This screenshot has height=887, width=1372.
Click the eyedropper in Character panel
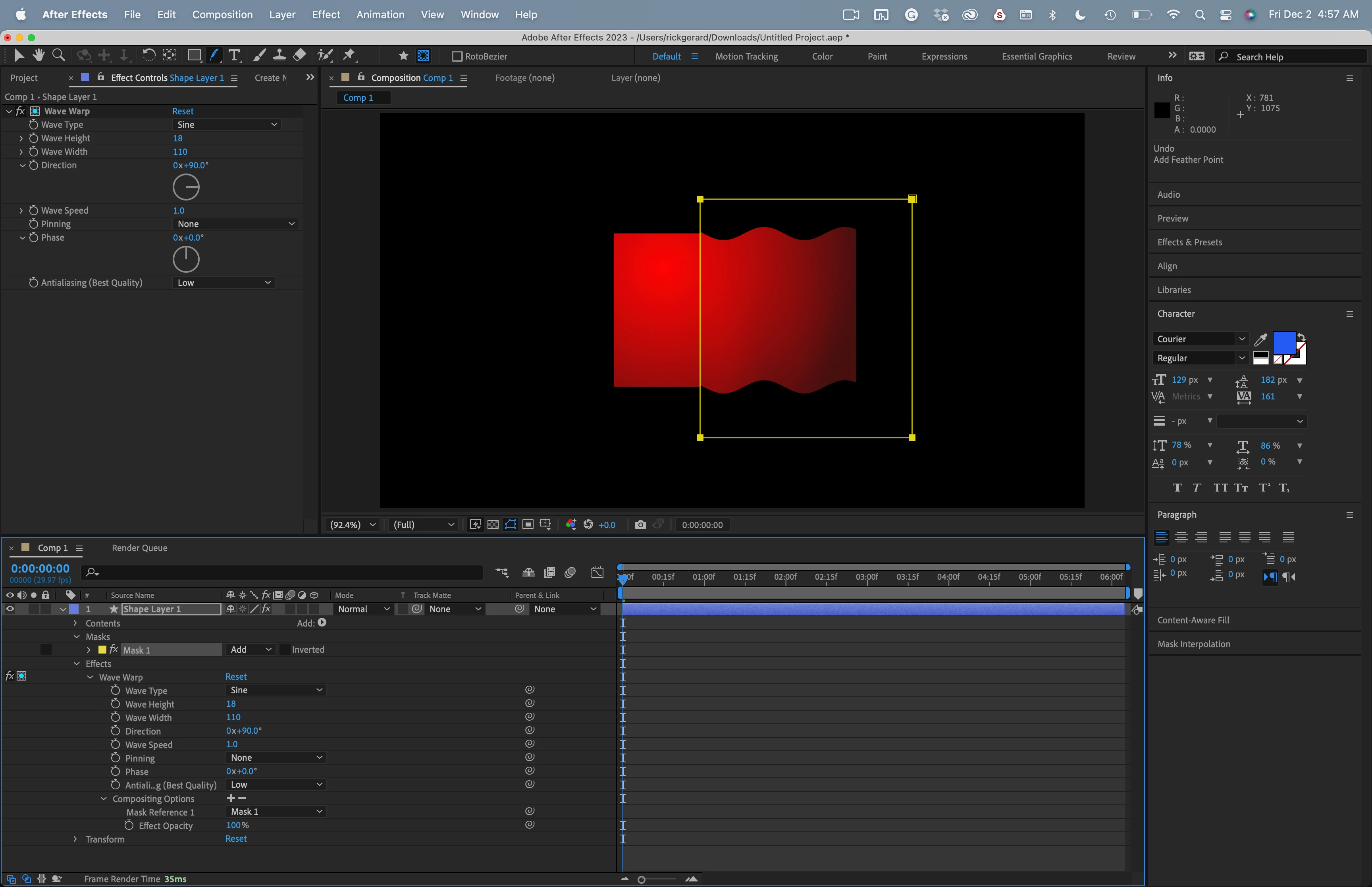[1260, 339]
